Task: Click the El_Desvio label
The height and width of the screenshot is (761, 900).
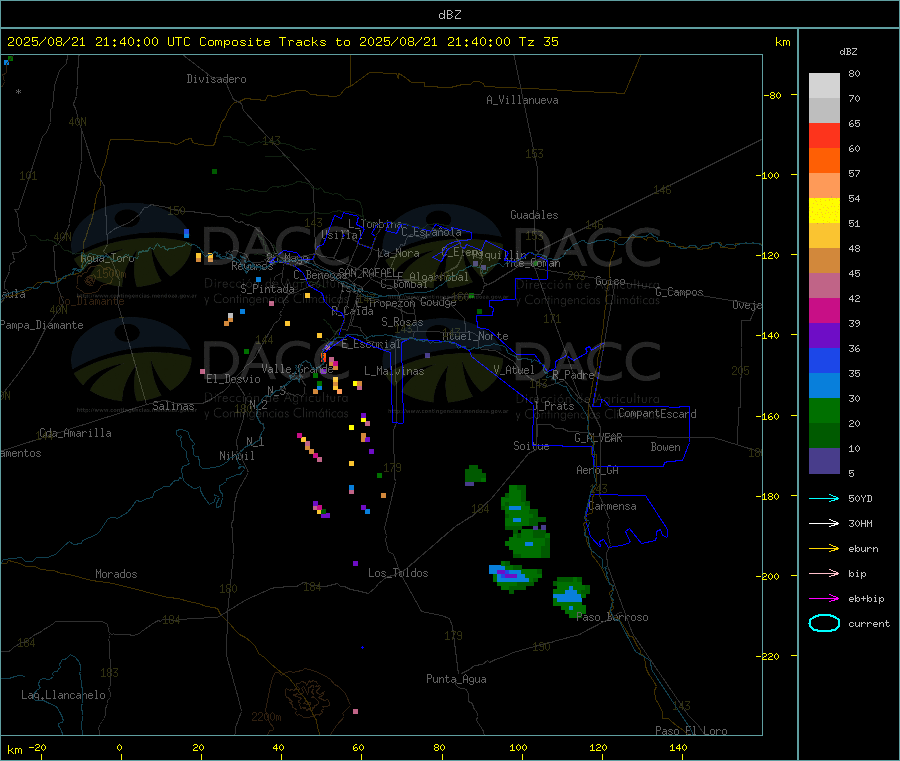Action: pyautogui.click(x=233, y=379)
